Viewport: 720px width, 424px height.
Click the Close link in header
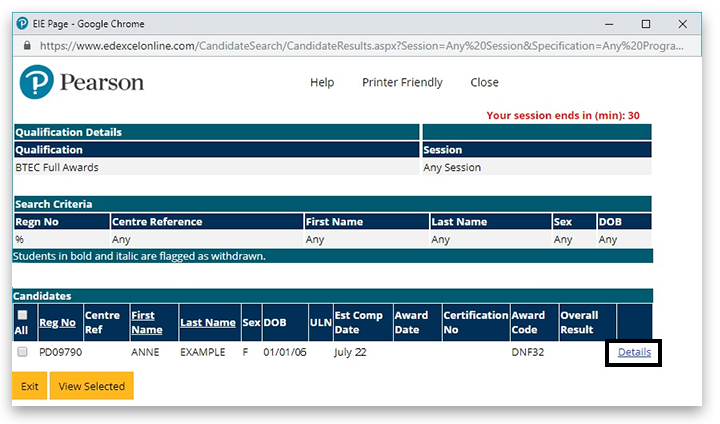pos(484,82)
